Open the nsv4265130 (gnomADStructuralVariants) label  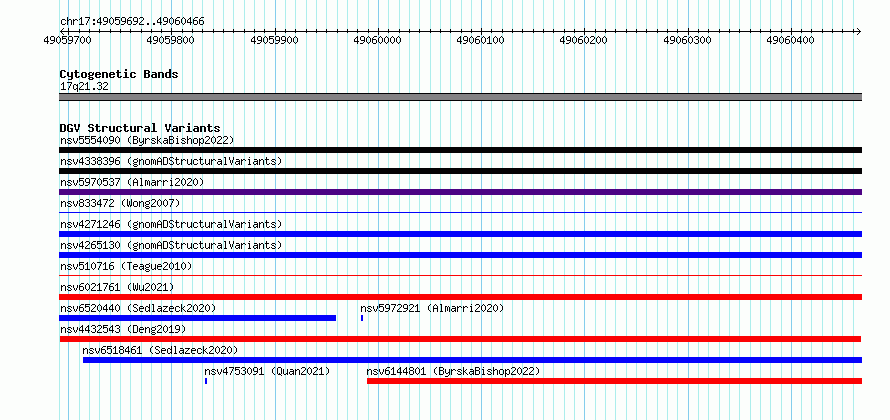(x=171, y=245)
